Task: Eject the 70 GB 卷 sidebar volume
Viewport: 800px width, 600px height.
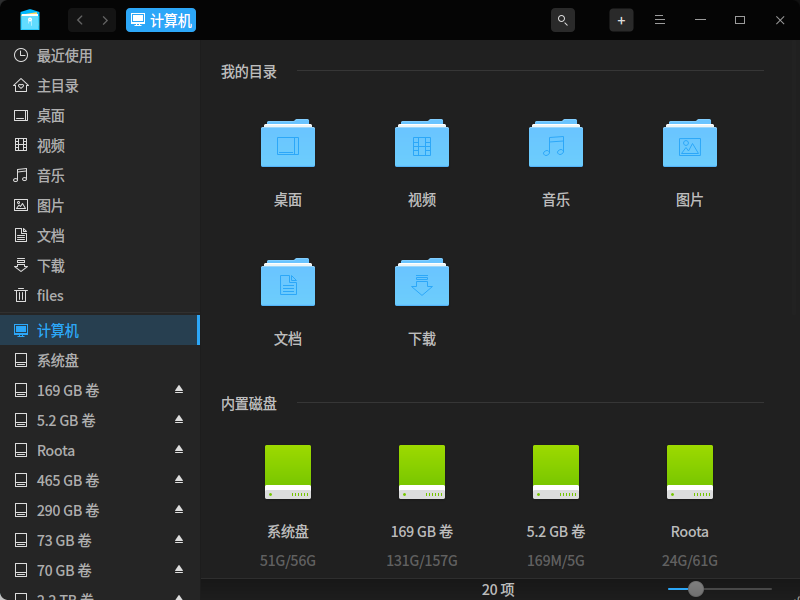Action: pyautogui.click(x=179, y=569)
